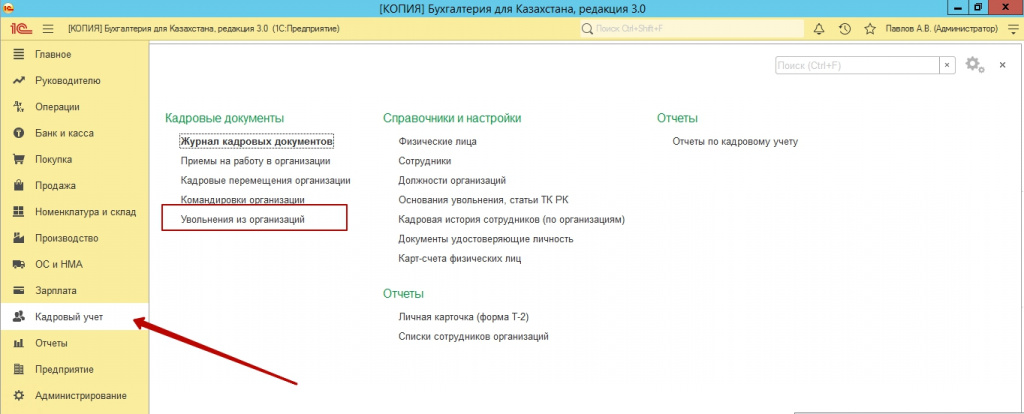Click the Производство factory icon
Screen dimensions: 1024x414
19,238
